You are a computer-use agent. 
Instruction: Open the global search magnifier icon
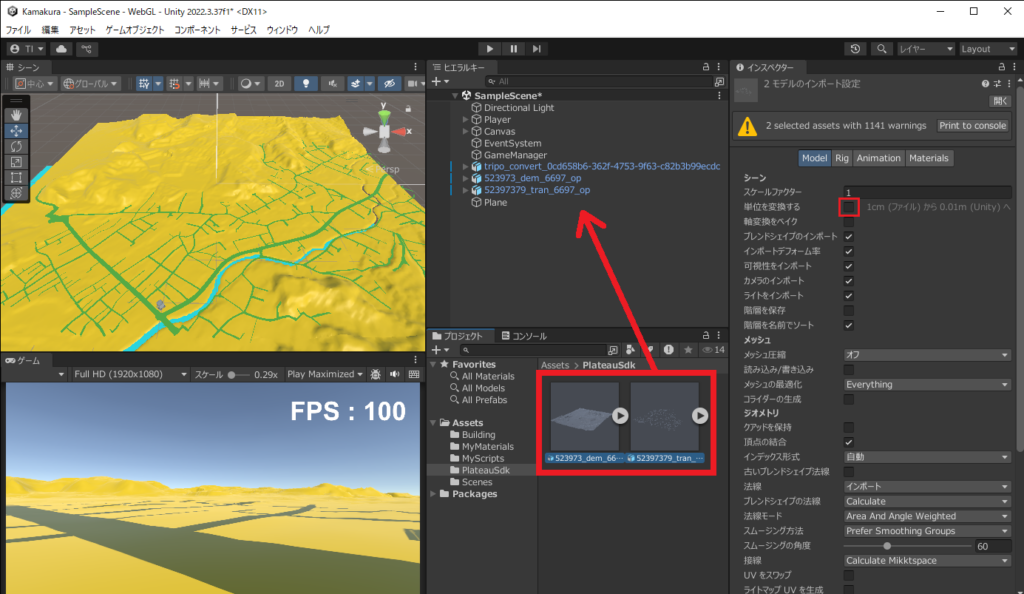(882, 49)
